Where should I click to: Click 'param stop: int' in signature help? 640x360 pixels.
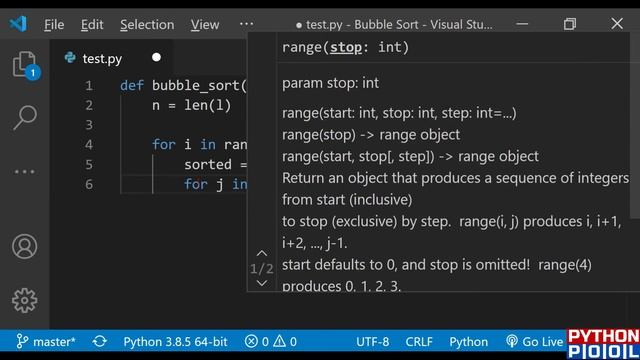pyautogui.click(x=330, y=83)
